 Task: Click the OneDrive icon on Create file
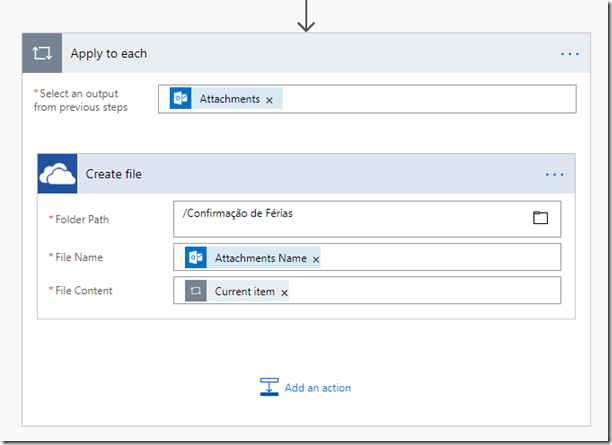click(x=57, y=174)
